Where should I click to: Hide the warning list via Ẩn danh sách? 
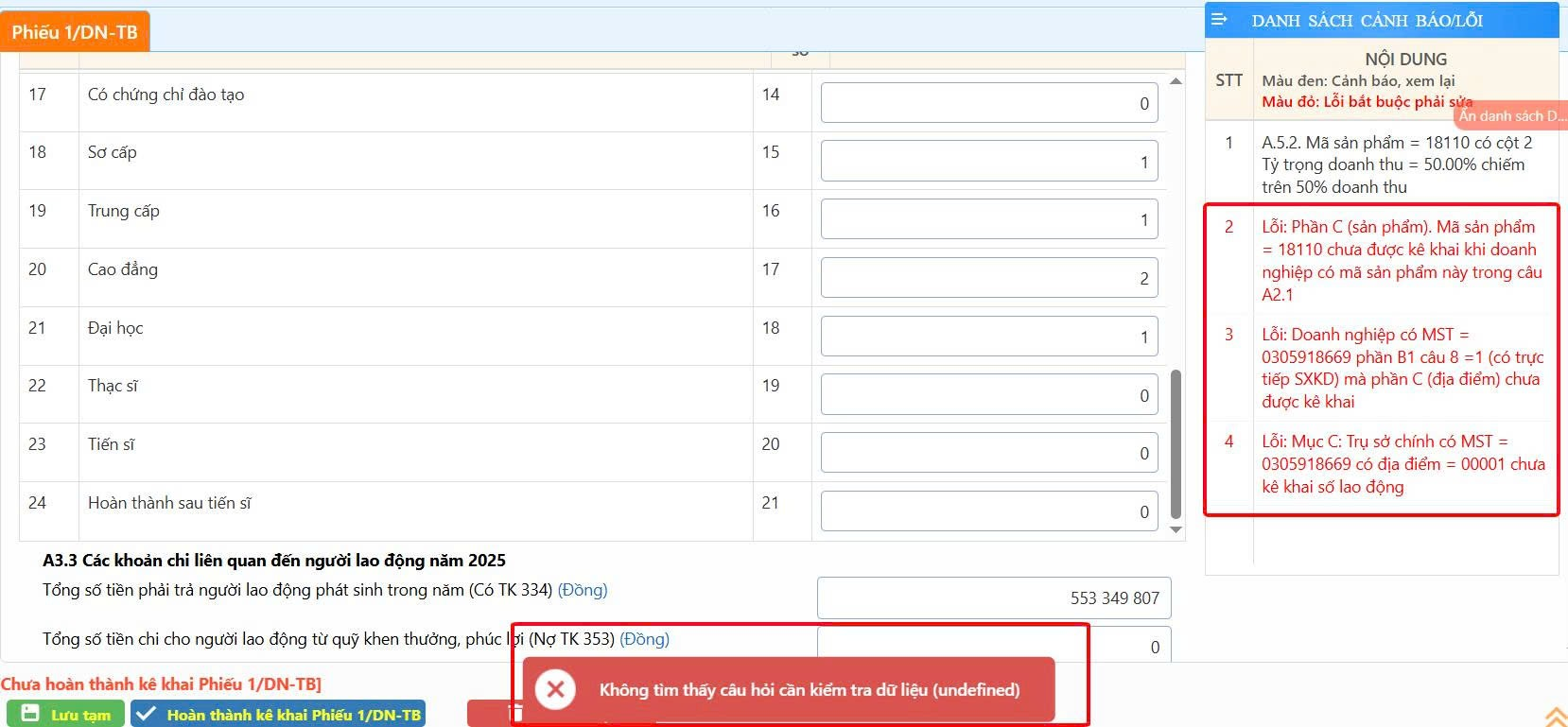click(x=1510, y=115)
